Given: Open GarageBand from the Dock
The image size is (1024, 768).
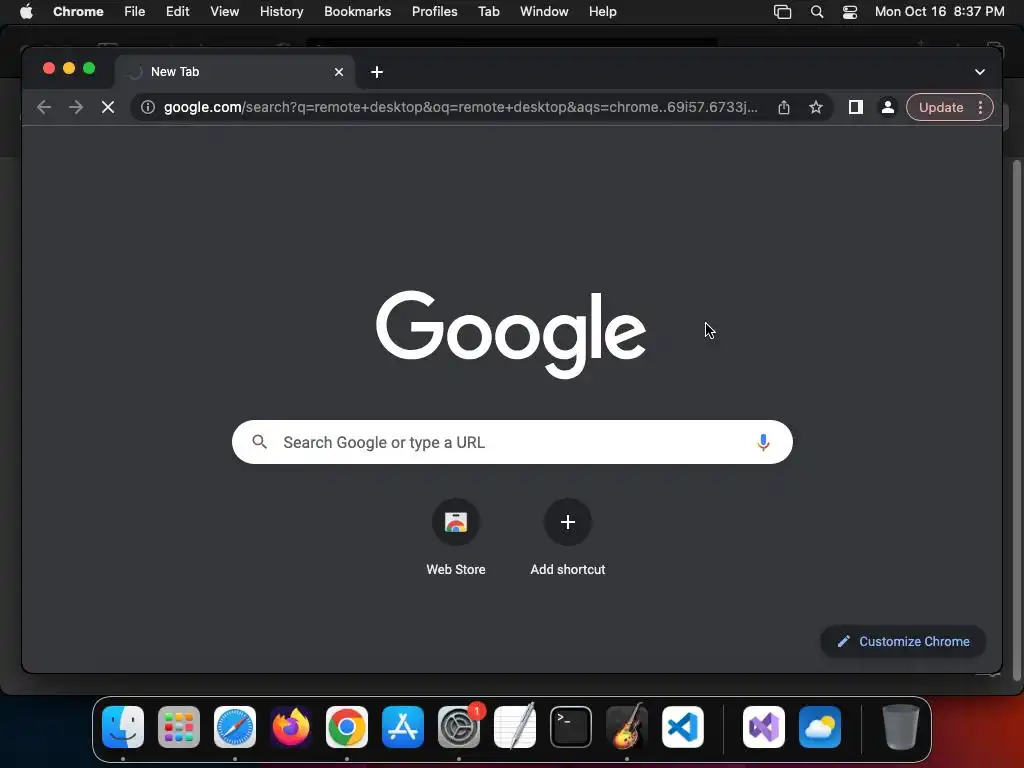Looking at the screenshot, I should coord(627,727).
